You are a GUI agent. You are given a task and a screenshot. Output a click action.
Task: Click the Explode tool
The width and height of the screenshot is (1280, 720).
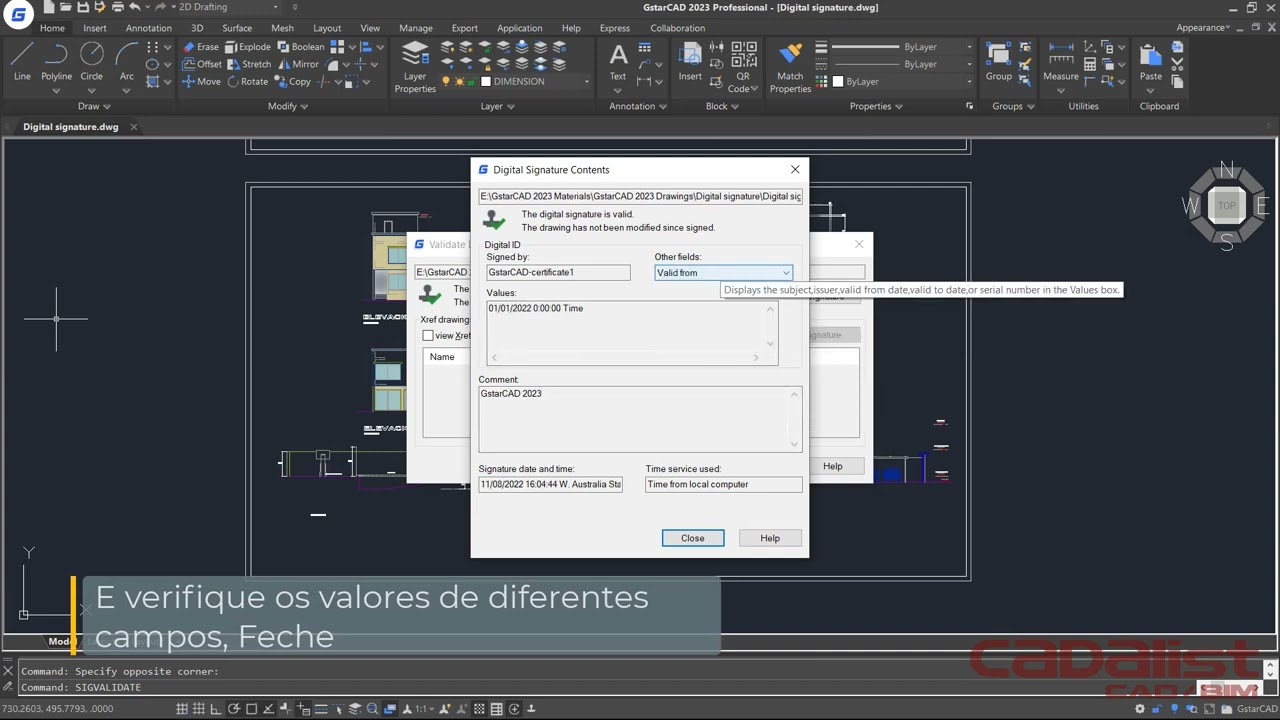coord(248,47)
